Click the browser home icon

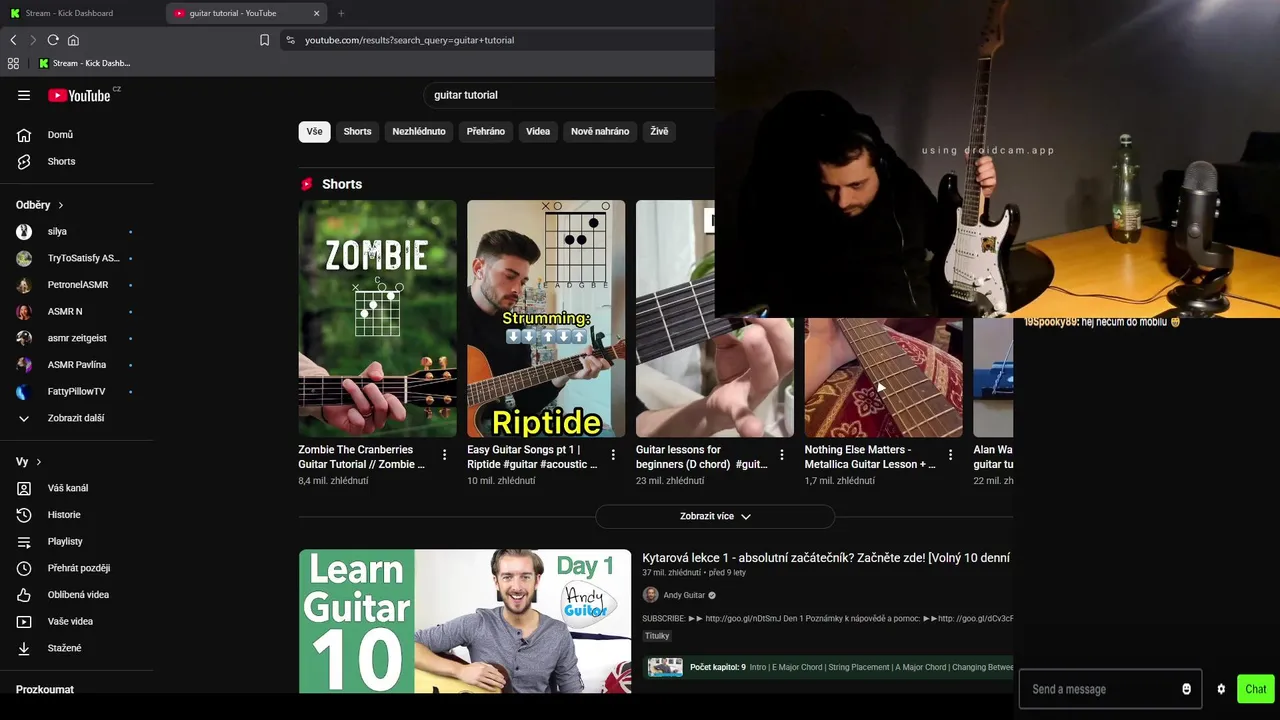point(73,40)
